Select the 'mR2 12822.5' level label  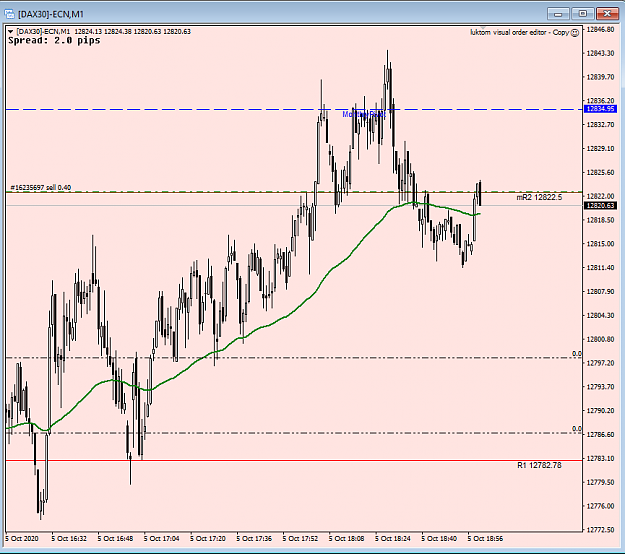click(539, 198)
